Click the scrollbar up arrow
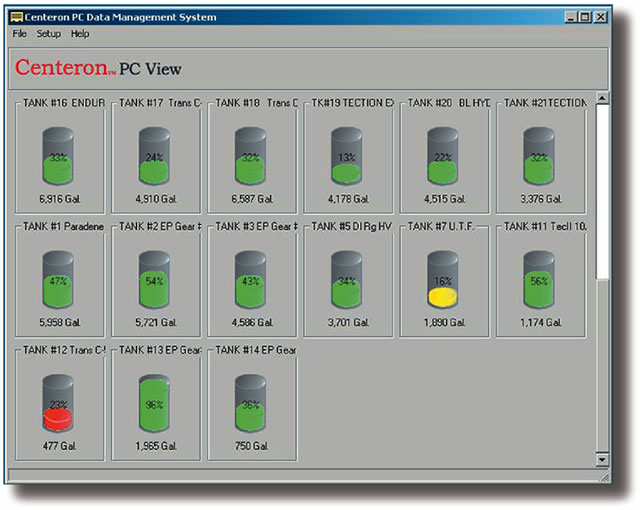Viewport: 640px width, 510px height. tap(602, 98)
